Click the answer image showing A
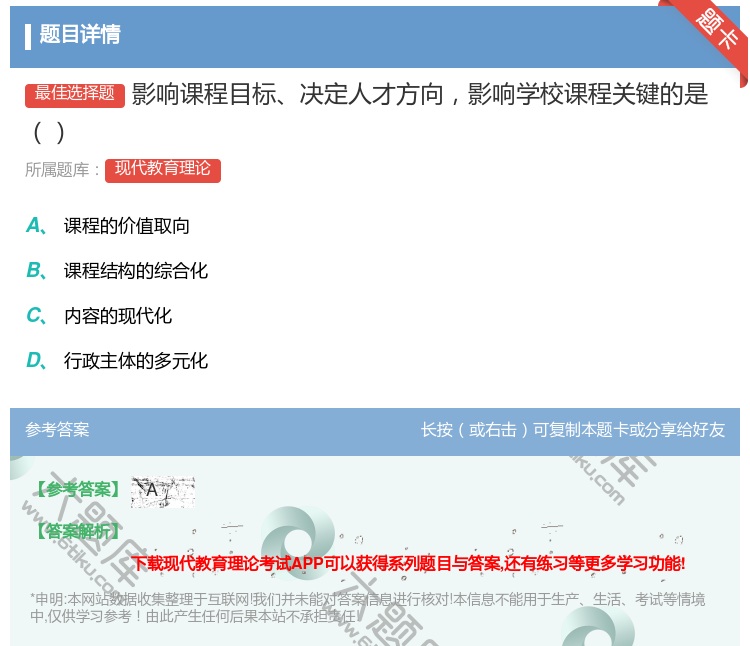The width and height of the screenshot is (750, 646). (x=163, y=492)
